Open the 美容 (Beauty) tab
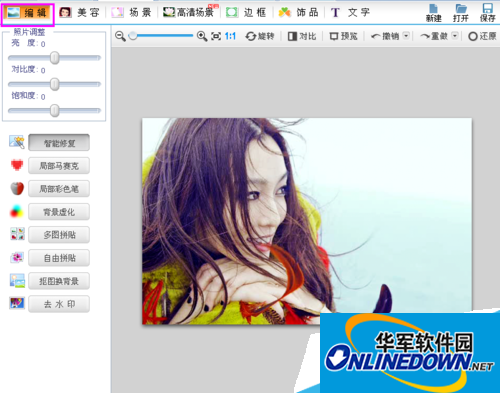500x393 pixels. point(80,13)
